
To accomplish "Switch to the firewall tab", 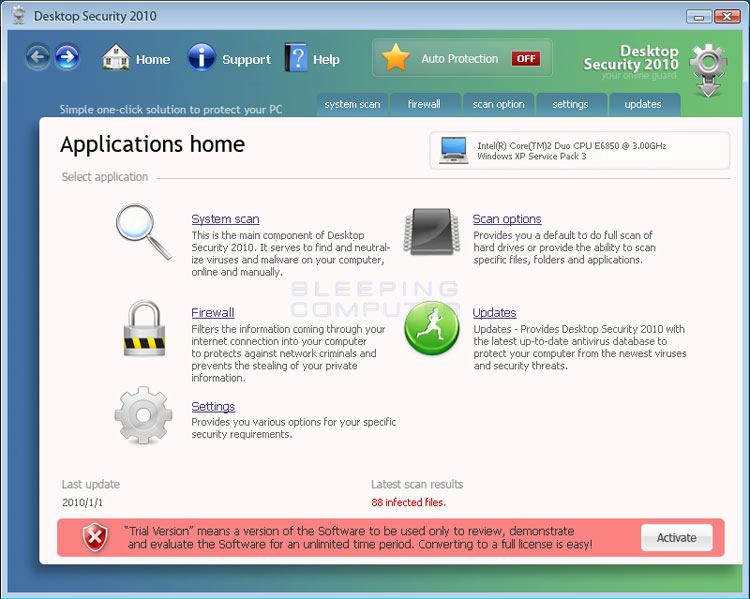I will click(x=424, y=104).
